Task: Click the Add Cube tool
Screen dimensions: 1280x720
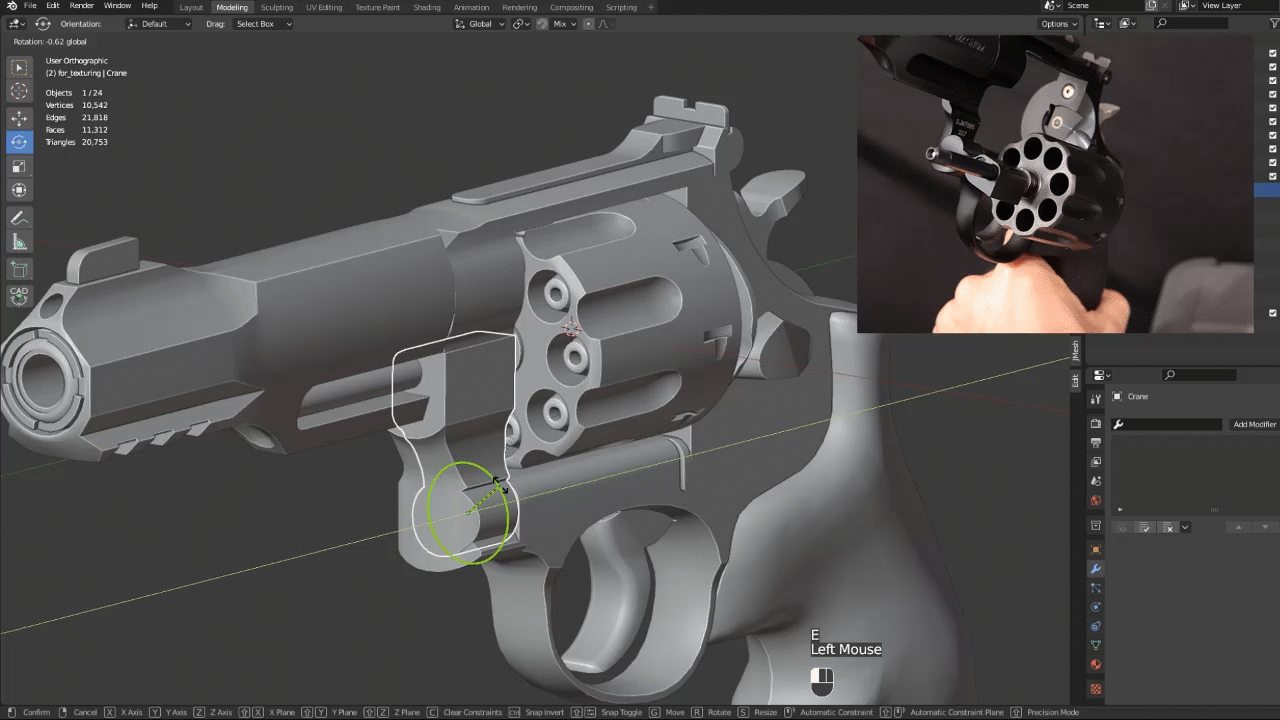Action: (x=19, y=269)
